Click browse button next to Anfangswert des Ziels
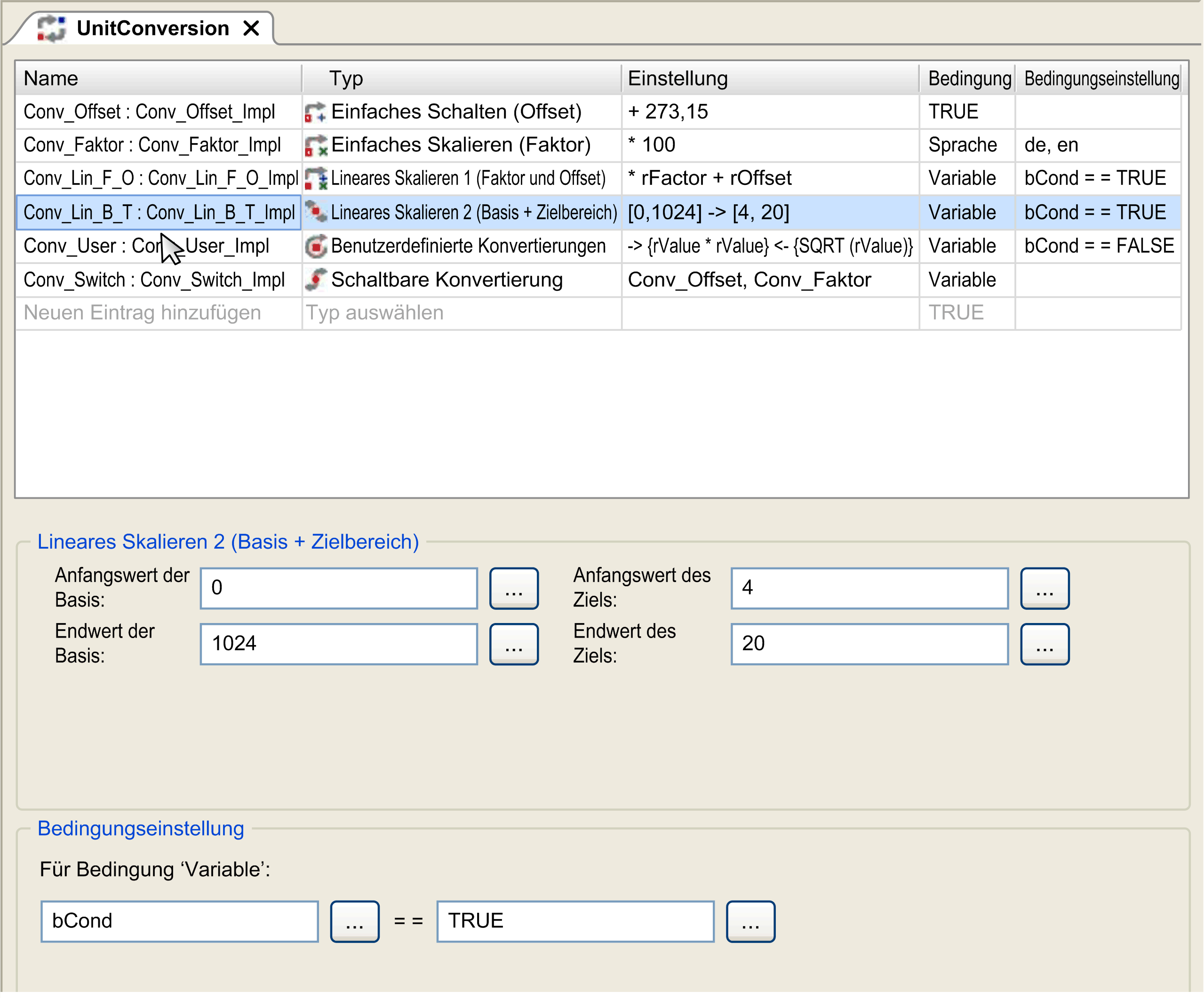 1044,588
